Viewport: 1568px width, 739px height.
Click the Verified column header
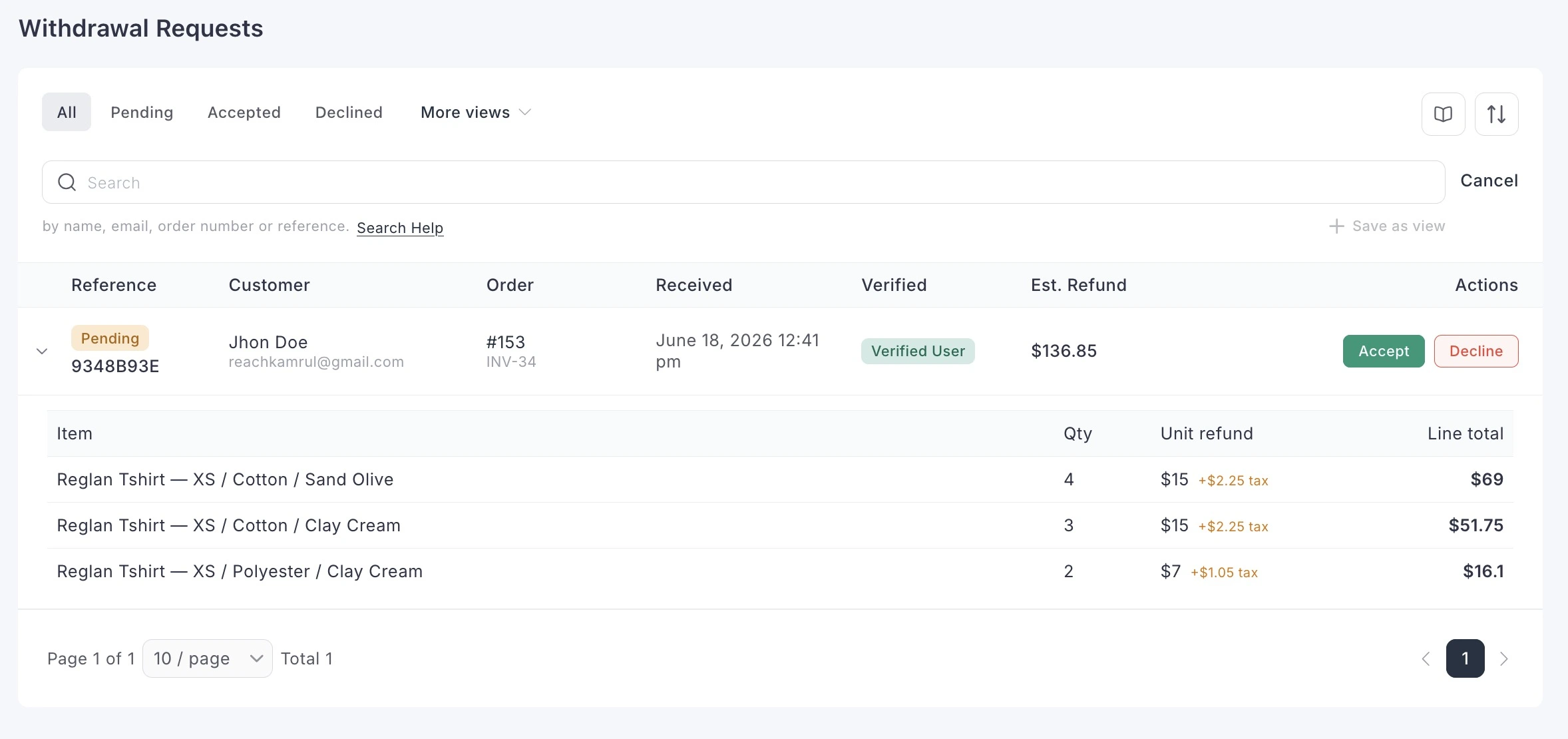894,285
